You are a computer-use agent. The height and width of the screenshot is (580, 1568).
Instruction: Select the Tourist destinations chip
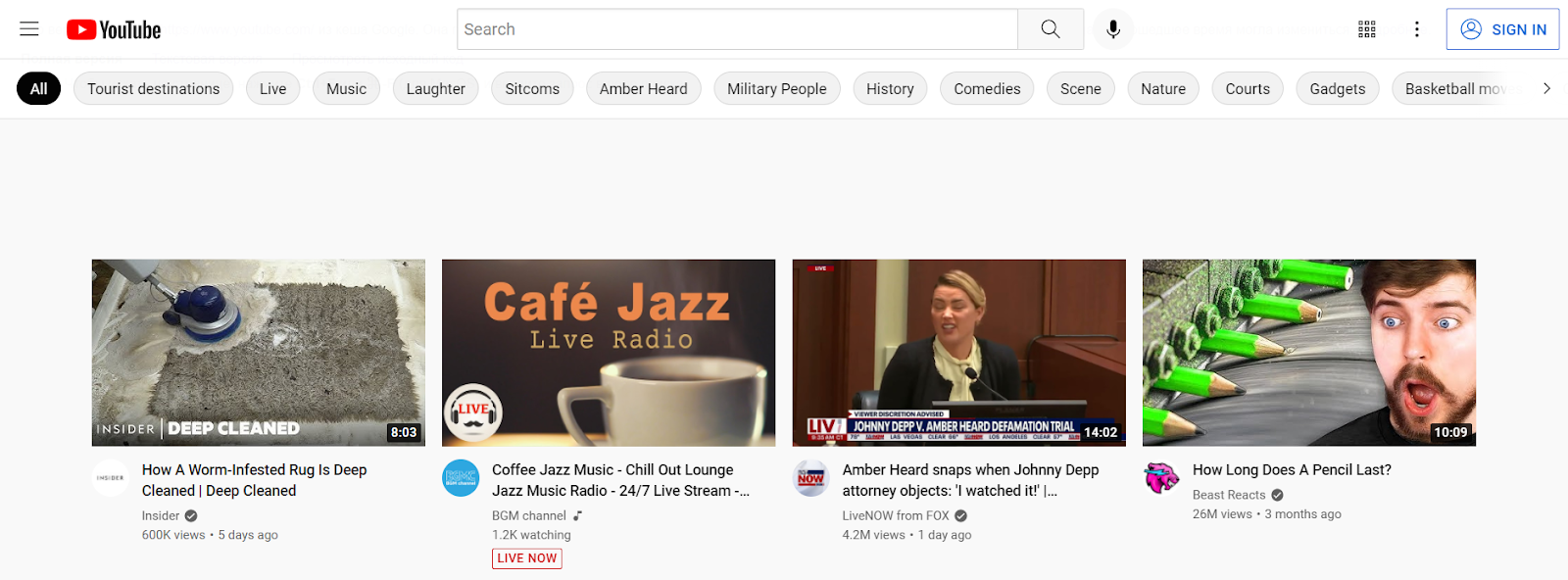pos(153,88)
